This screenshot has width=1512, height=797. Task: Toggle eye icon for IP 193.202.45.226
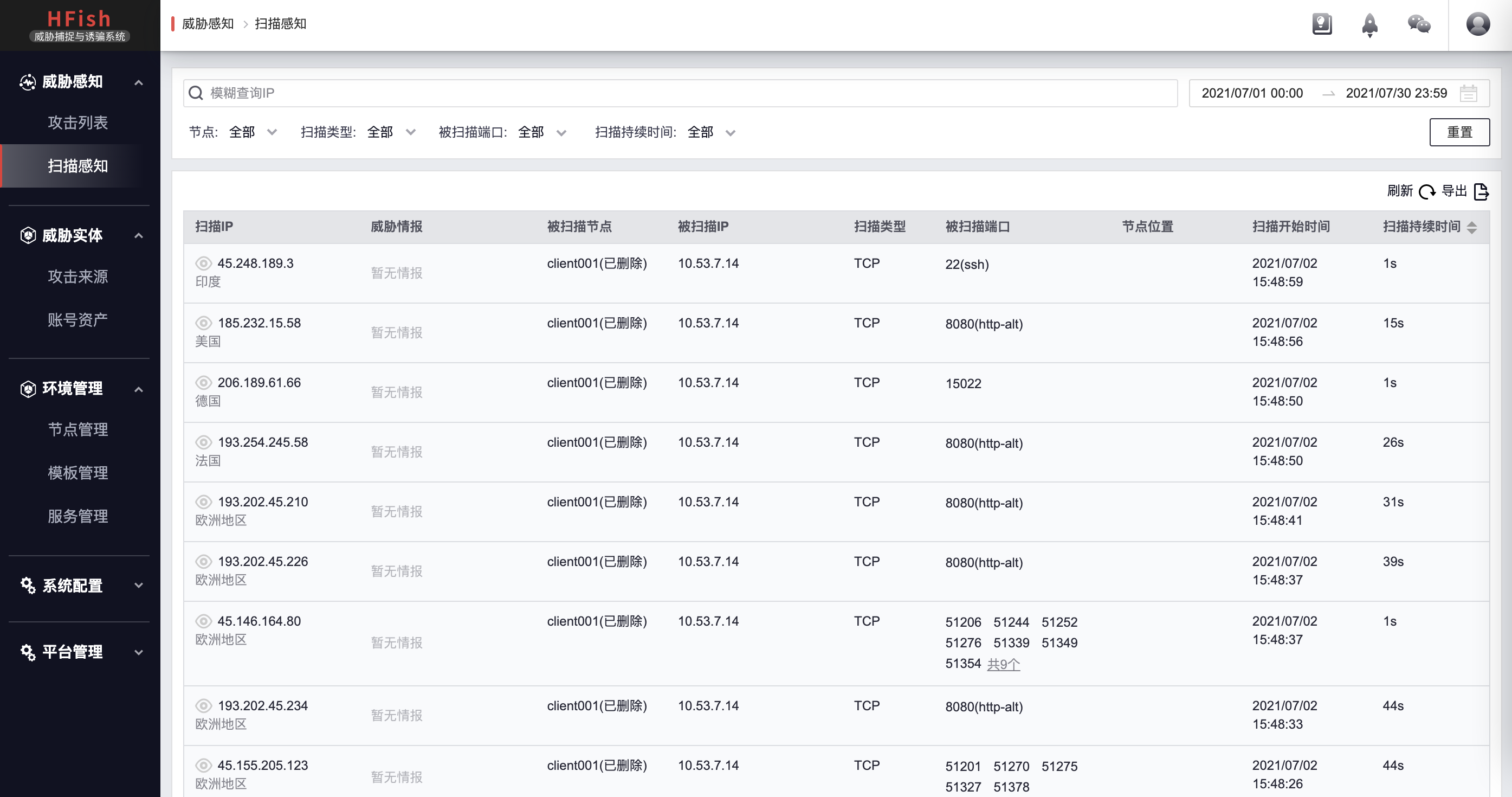point(203,562)
